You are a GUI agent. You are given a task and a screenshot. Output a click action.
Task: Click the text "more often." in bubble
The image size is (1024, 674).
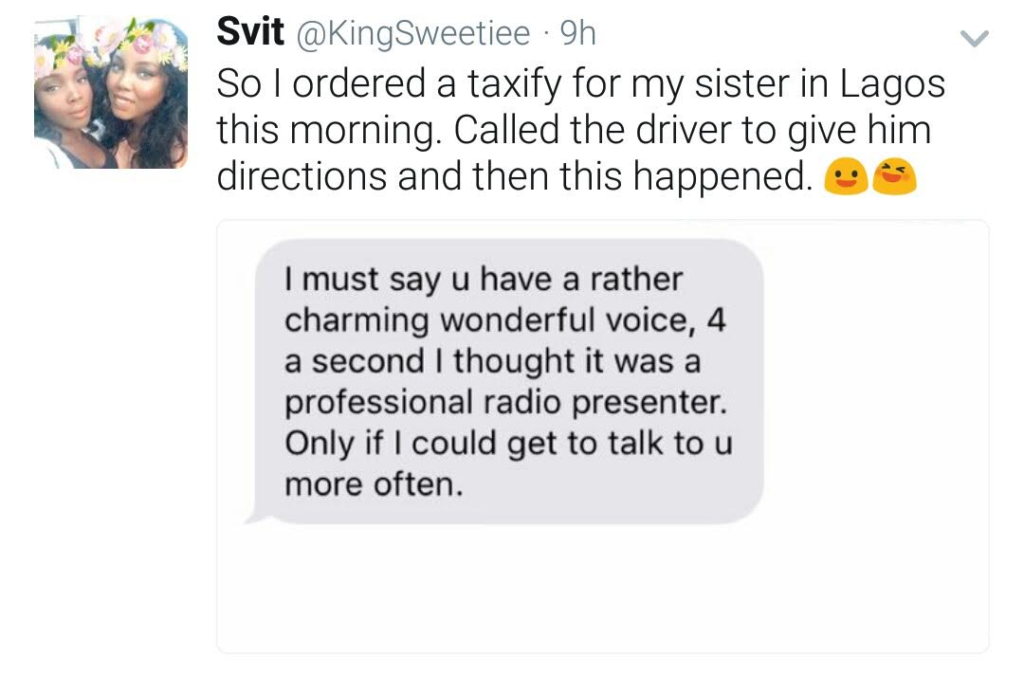point(374,485)
